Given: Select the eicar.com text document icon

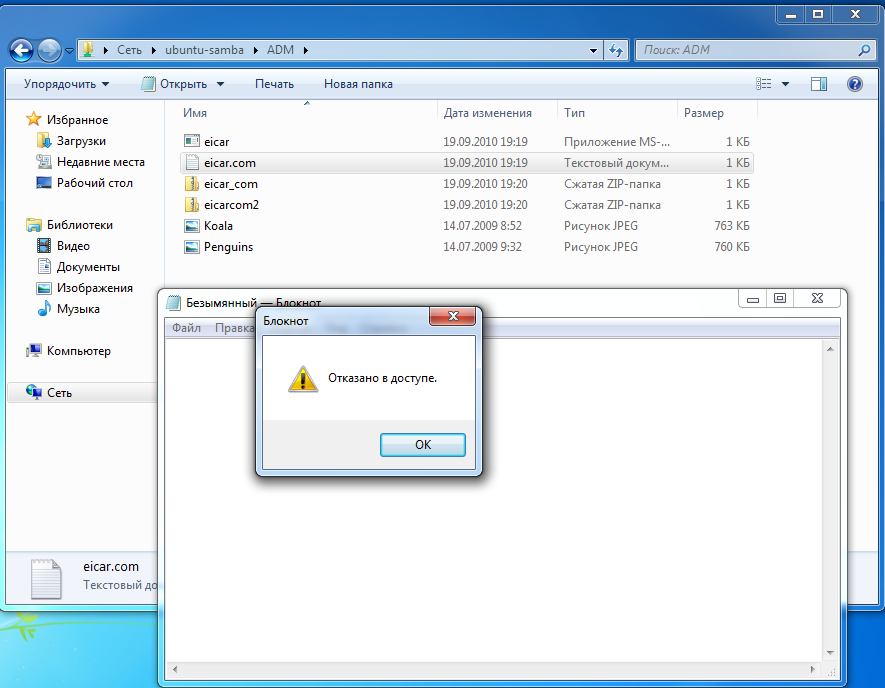Looking at the screenshot, I should [x=192, y=163].
